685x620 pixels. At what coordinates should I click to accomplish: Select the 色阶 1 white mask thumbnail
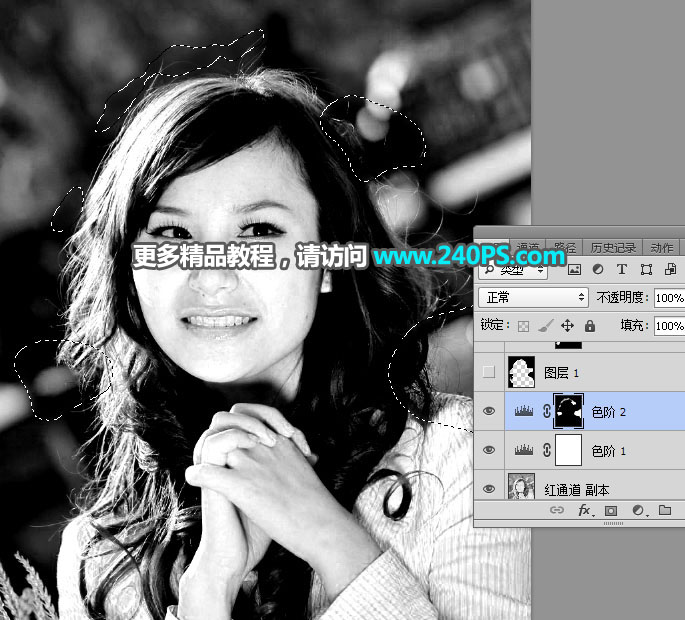click(x=568, y=450)
